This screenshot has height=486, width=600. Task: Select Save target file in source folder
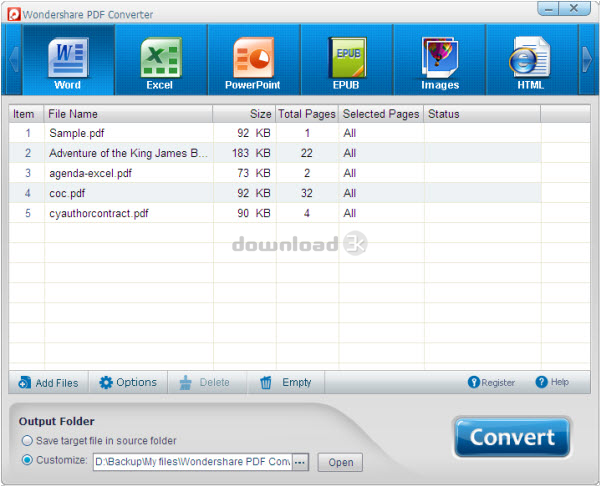(99, 441)
